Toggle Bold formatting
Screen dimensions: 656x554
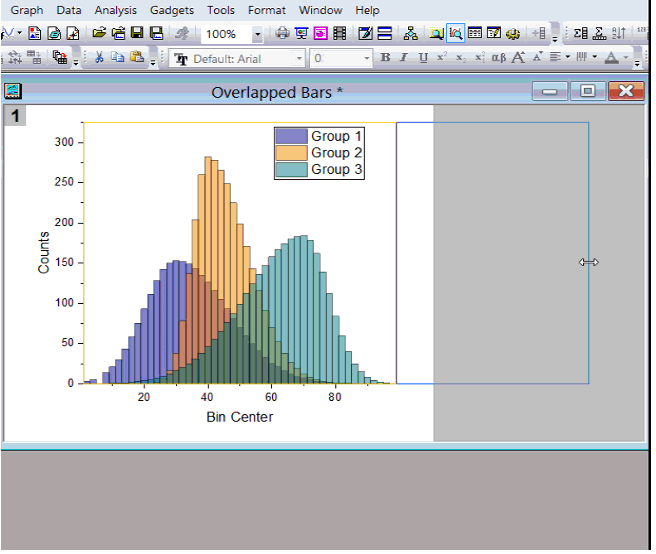click(x=385, y=57)
